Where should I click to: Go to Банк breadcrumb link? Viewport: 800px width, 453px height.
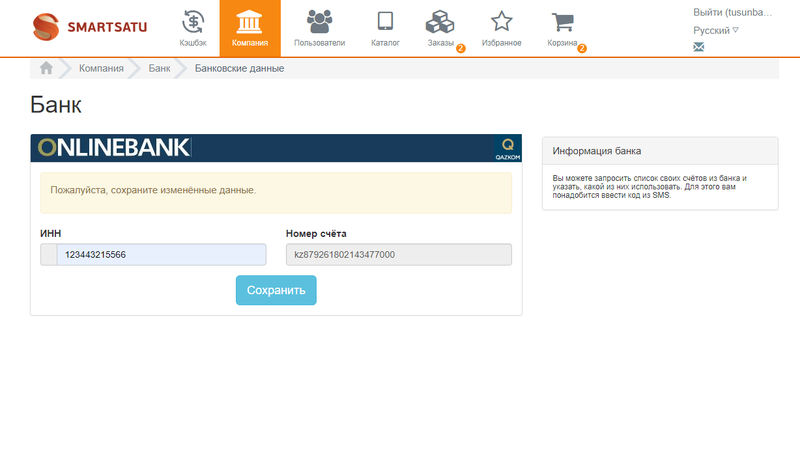pyautogui.click(x=159, y=68)
